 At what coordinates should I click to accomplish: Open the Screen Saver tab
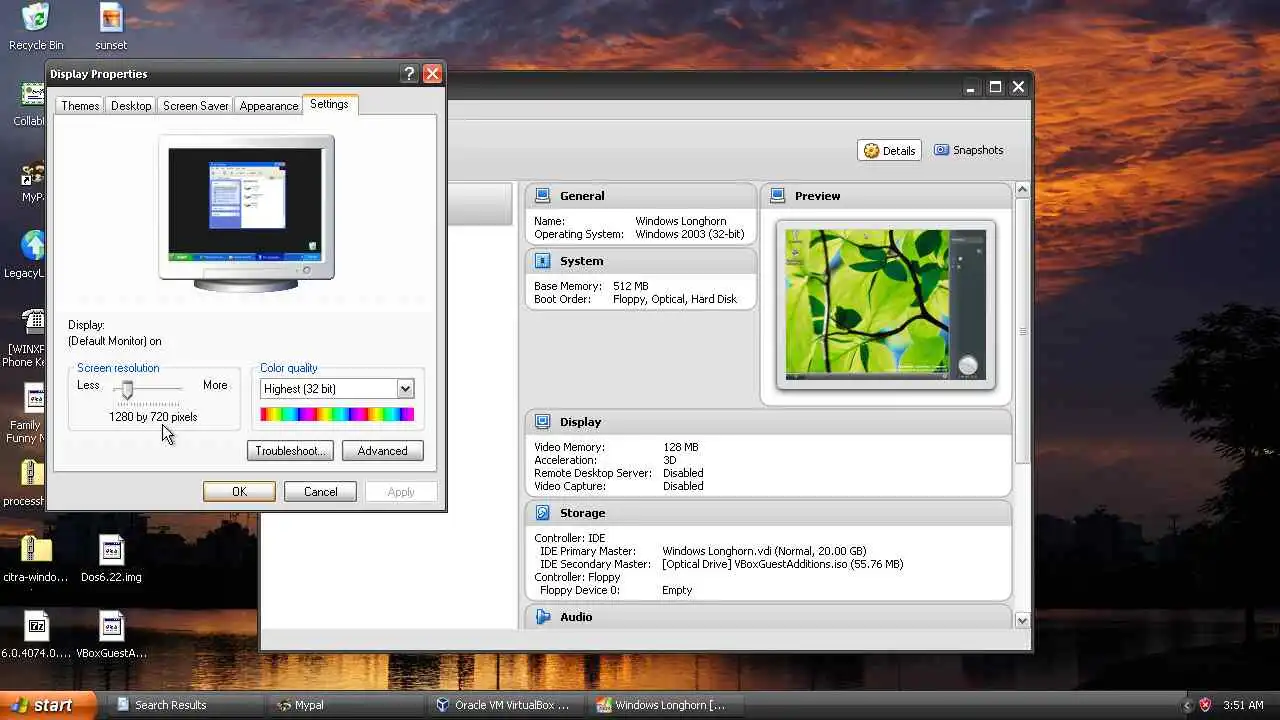point(196,105)
